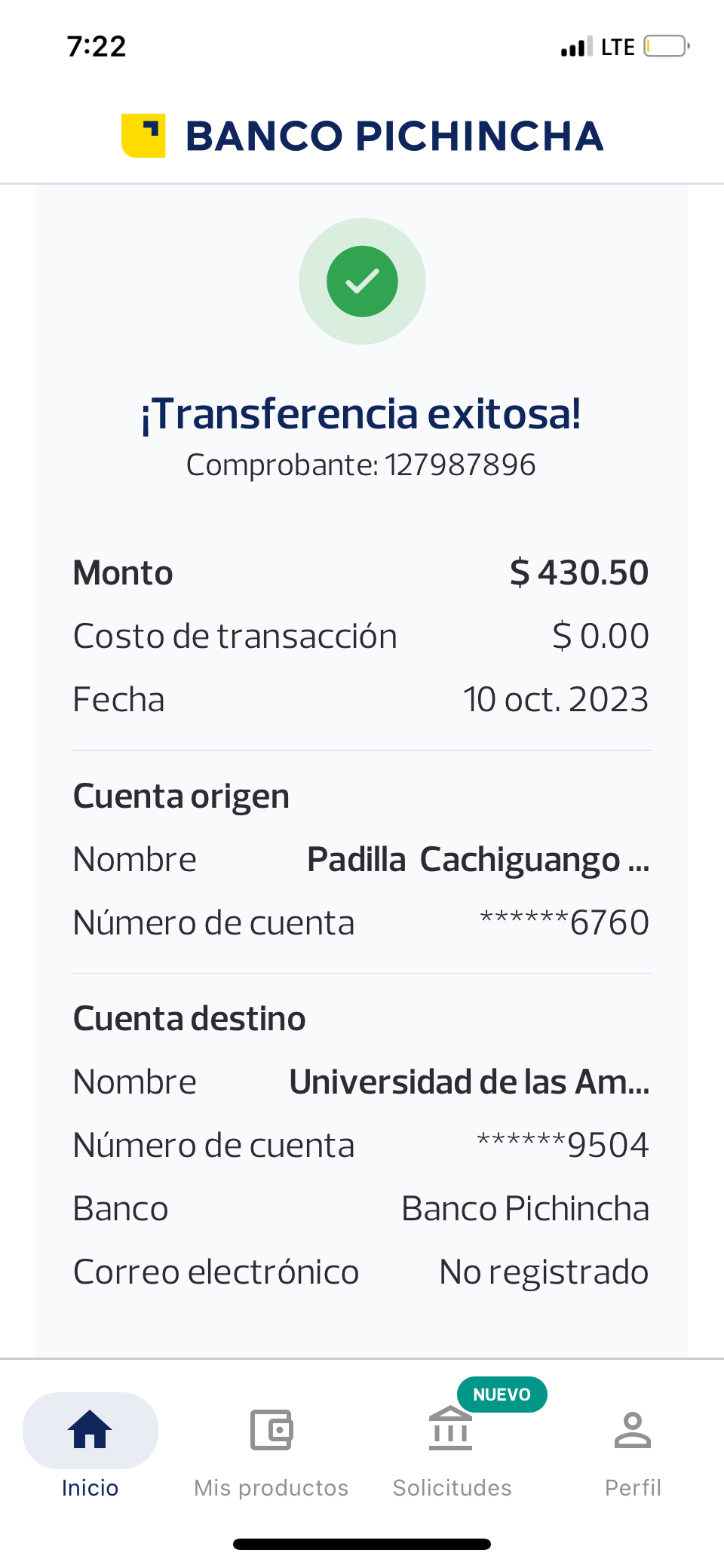Screen dimensions: 724x1568
Task: Expand truncated origin name Padilla Cachiguango
Action: click(478, 860)
